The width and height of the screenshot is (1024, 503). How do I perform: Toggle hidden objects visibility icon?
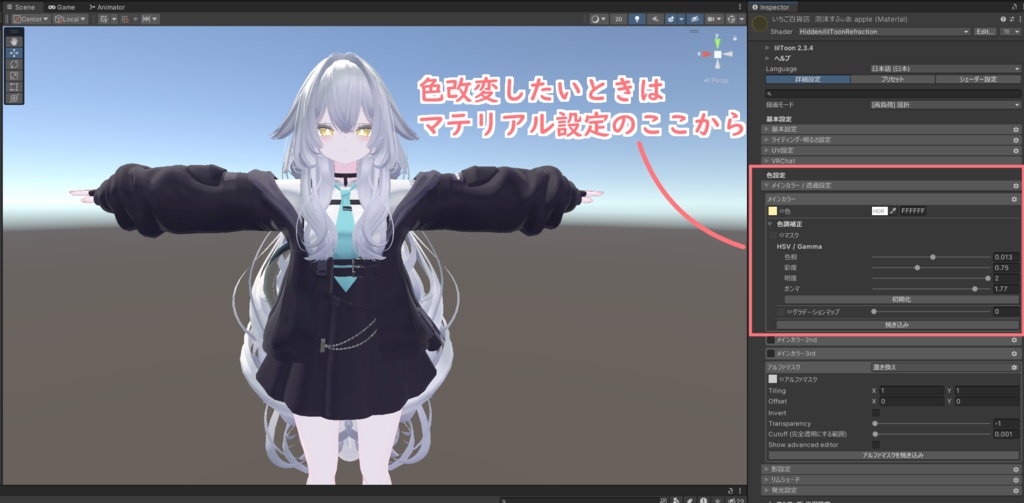coord(696,19)
